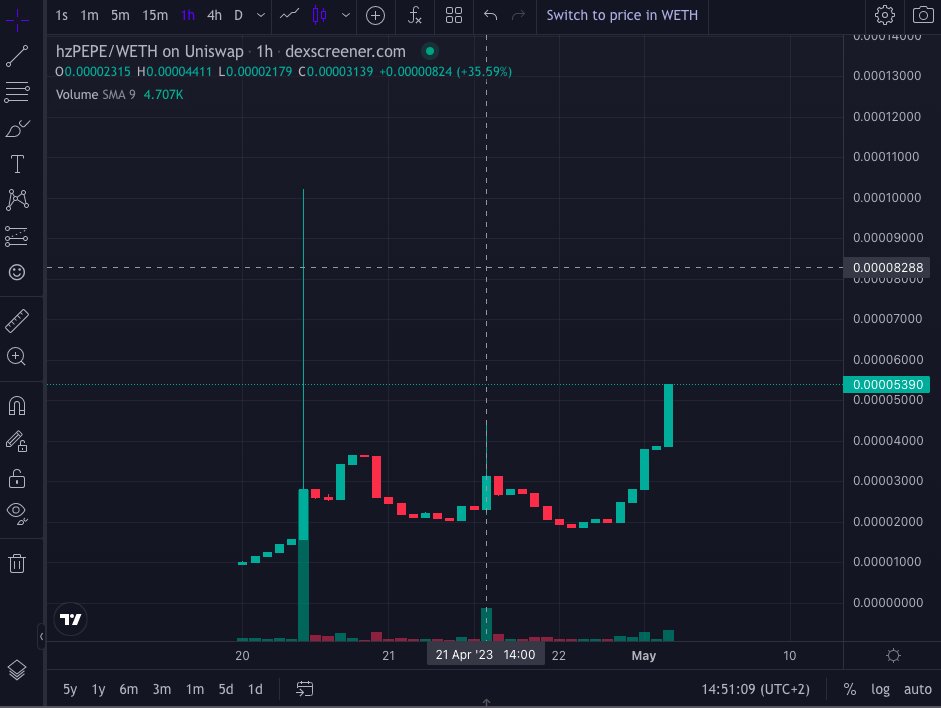Select the crosshair cursor tool
Viewport: 941px width, 708px height.
pyautogui.click(x=17, y=20)
